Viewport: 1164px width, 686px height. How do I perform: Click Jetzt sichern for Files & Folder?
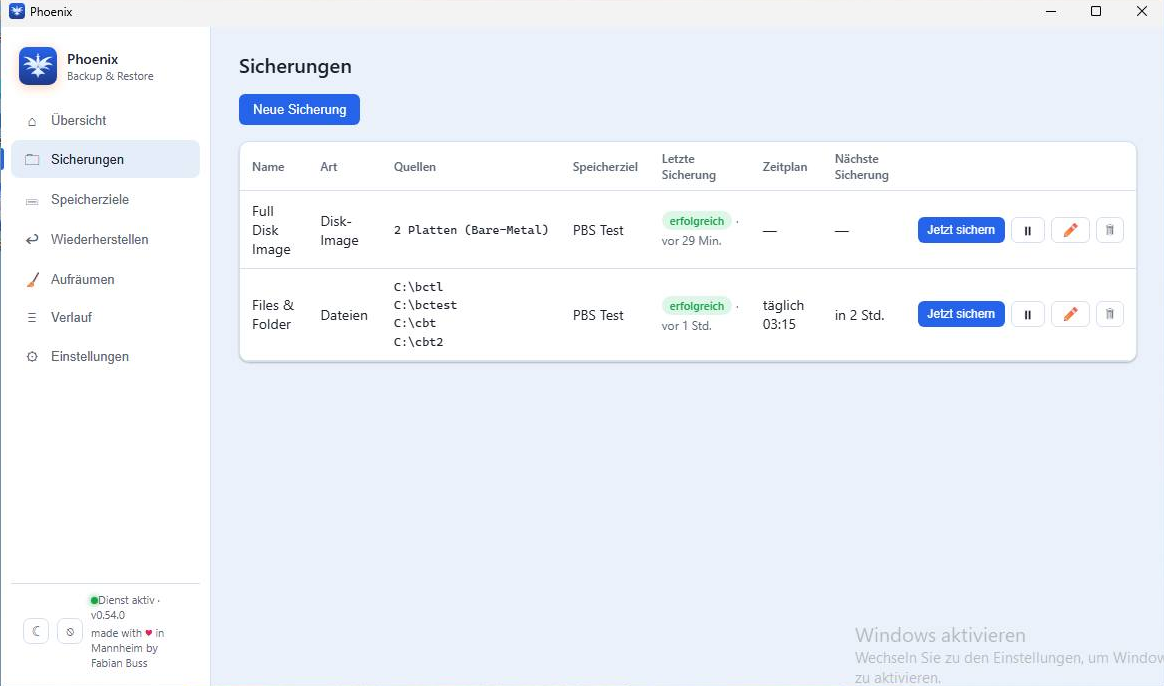[961, 314]
